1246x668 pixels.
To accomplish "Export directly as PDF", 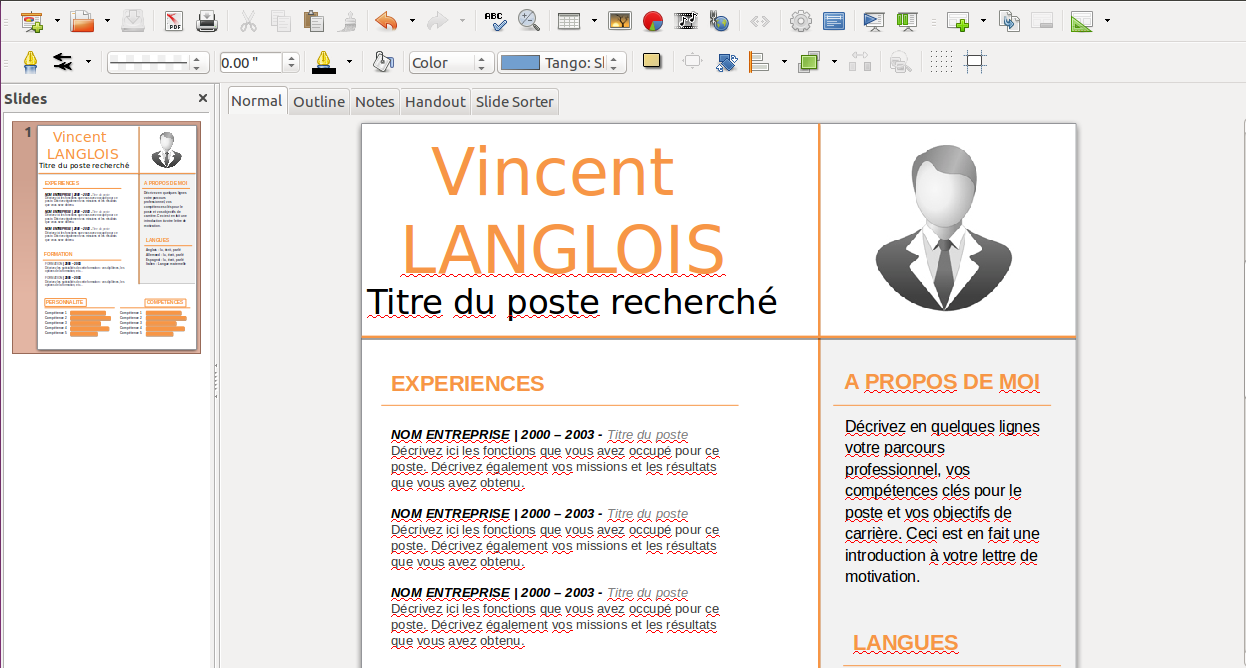I will (x=174, y=20).
